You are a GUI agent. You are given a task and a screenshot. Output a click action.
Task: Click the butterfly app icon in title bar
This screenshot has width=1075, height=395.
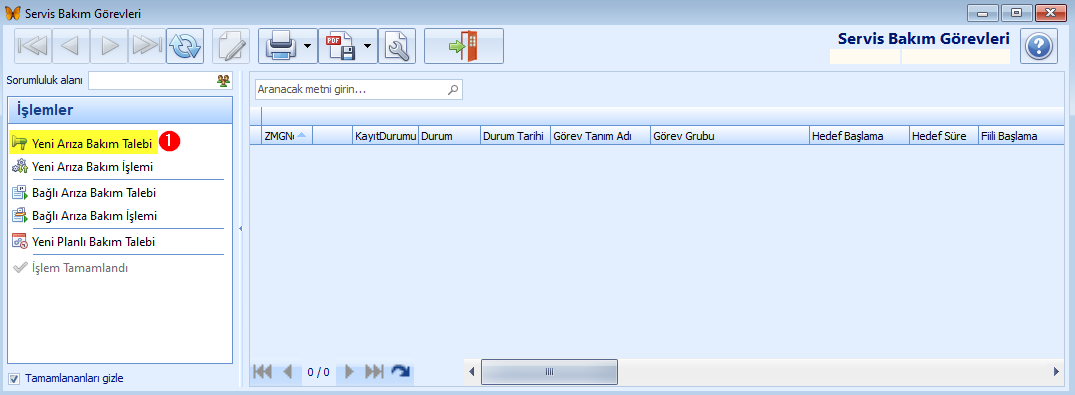[12, 12]
